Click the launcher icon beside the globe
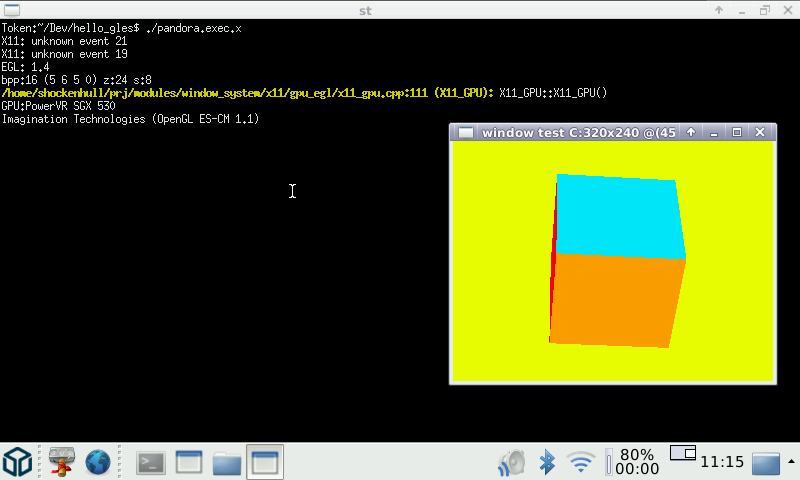This screenshot has width=800, height=480. 62,461
